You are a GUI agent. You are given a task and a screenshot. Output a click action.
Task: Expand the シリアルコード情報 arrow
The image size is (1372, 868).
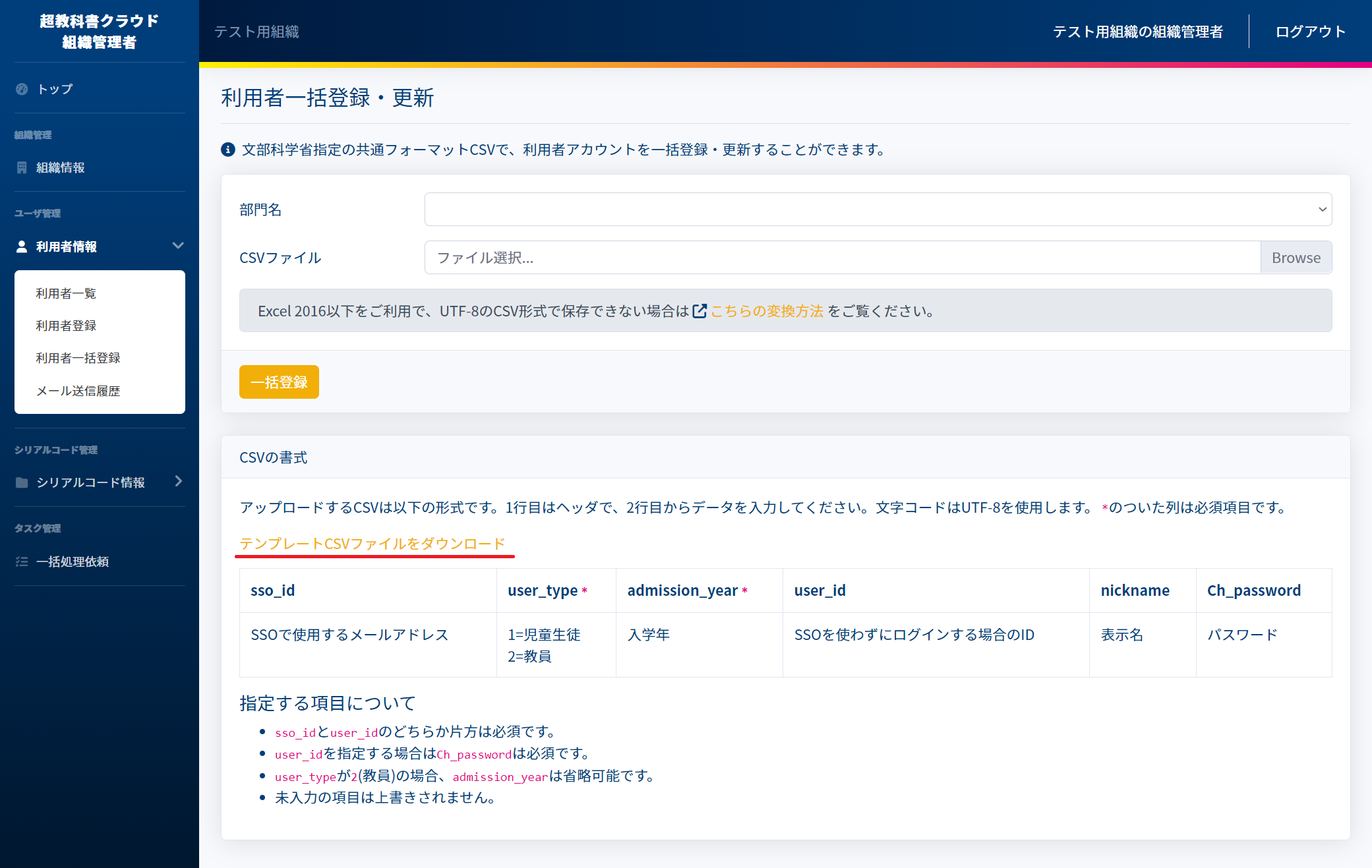(178, 482)
